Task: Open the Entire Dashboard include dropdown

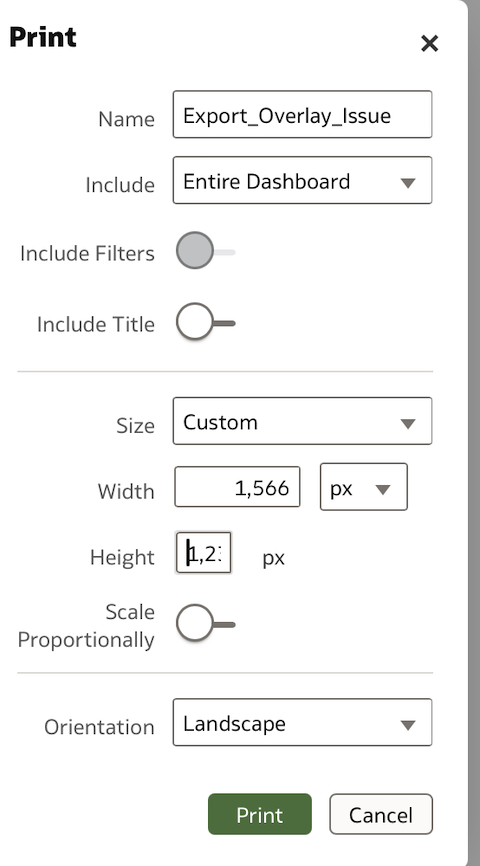Action: click(x=302, y=181)
